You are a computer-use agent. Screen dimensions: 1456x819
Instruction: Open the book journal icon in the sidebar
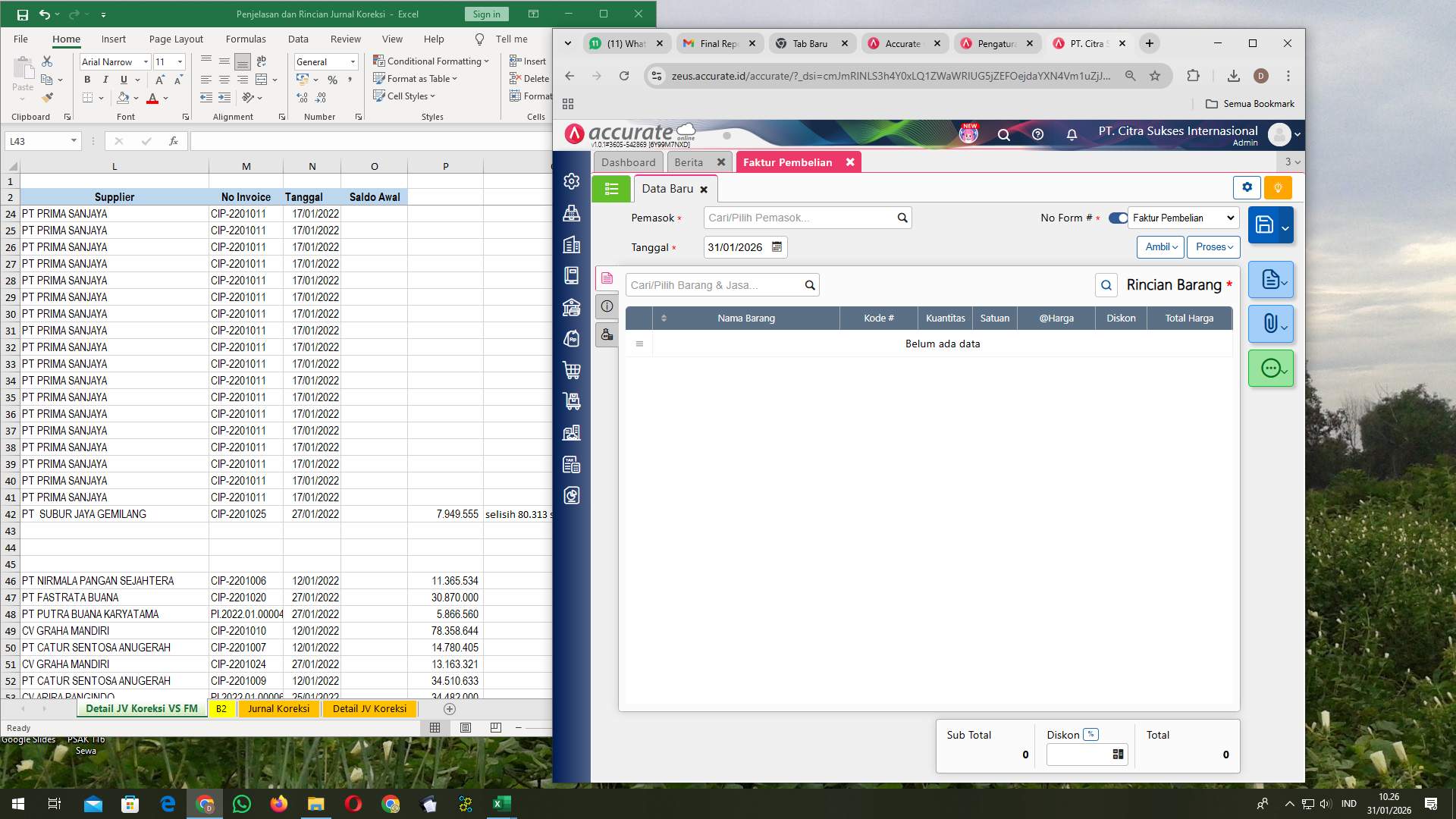click(572, 275)
